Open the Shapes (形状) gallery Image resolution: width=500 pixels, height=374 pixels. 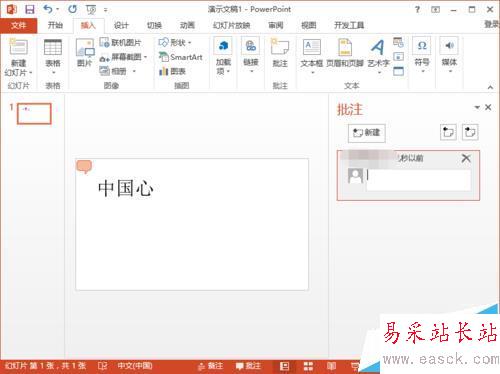point(175,43)
